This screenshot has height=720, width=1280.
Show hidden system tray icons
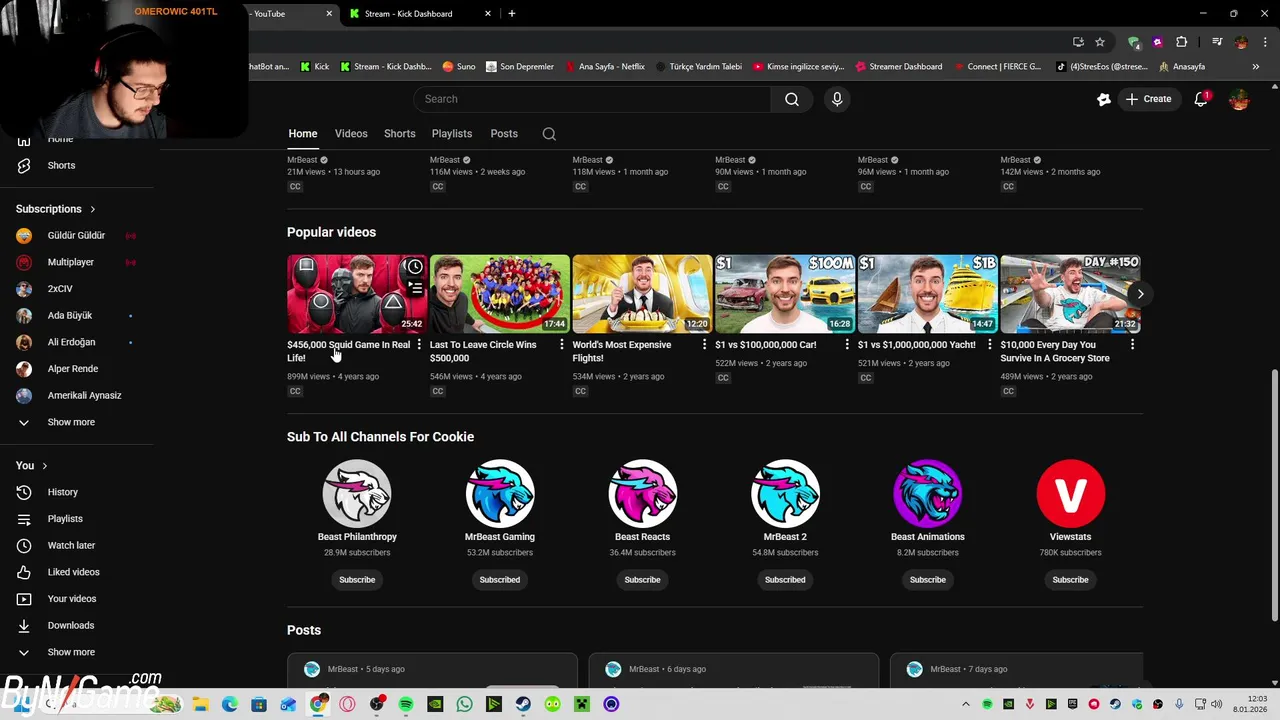965,704
